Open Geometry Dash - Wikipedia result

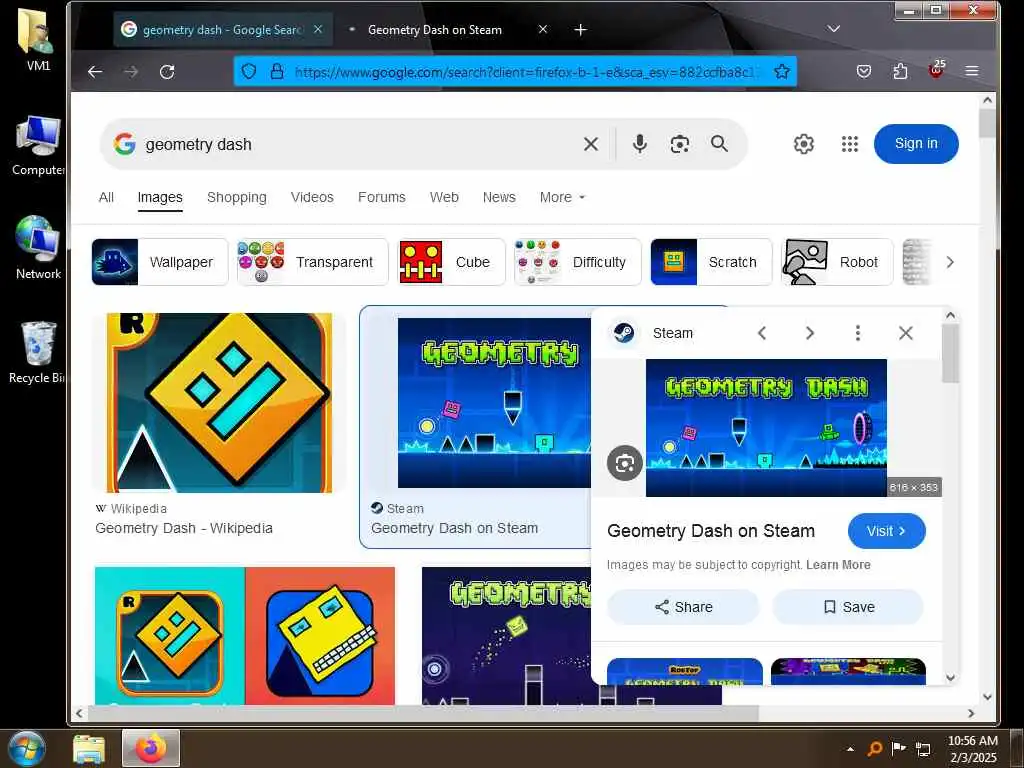click(x=184, y=528)
